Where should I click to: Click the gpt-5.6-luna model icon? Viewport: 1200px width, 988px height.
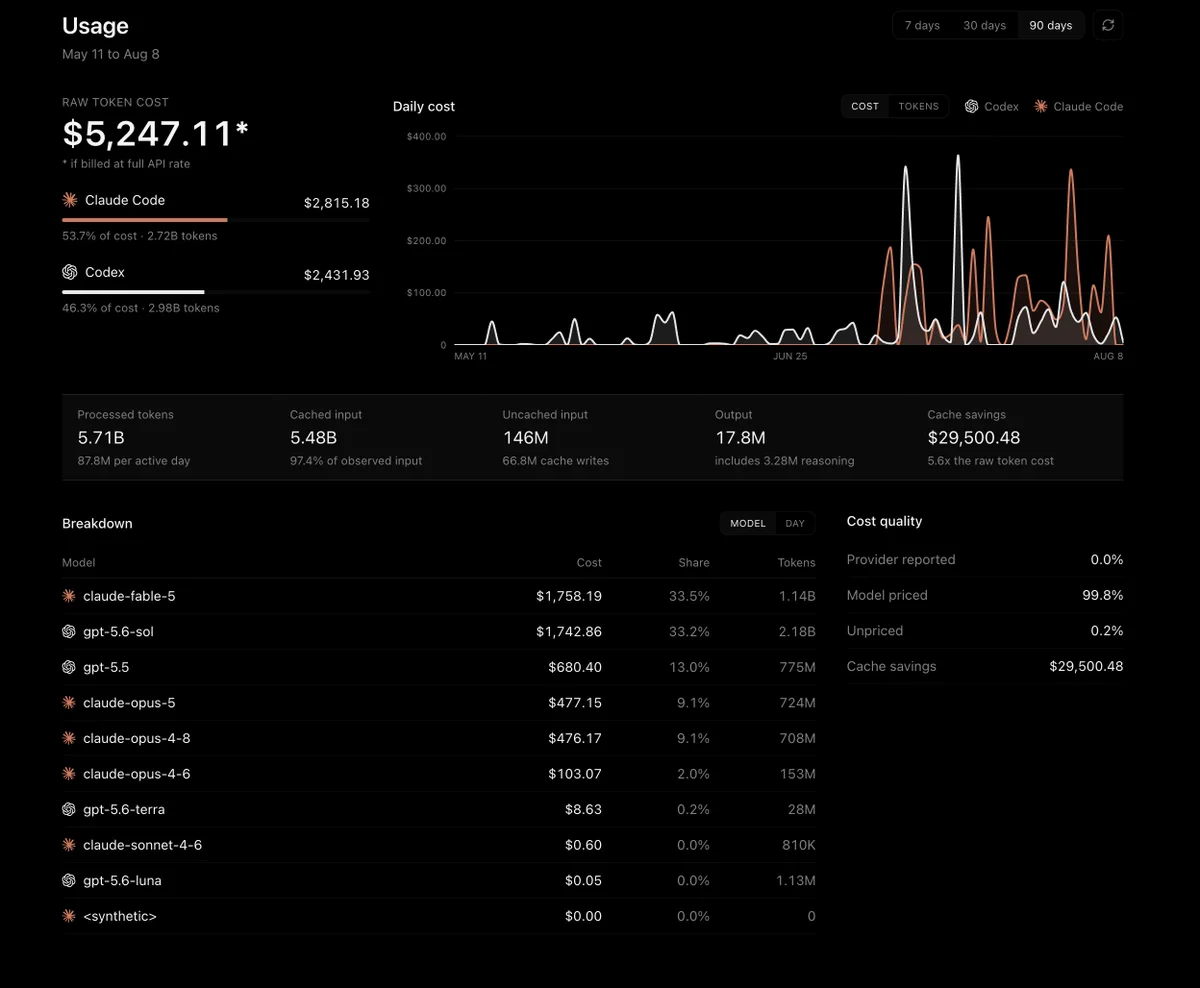(69, 881)
